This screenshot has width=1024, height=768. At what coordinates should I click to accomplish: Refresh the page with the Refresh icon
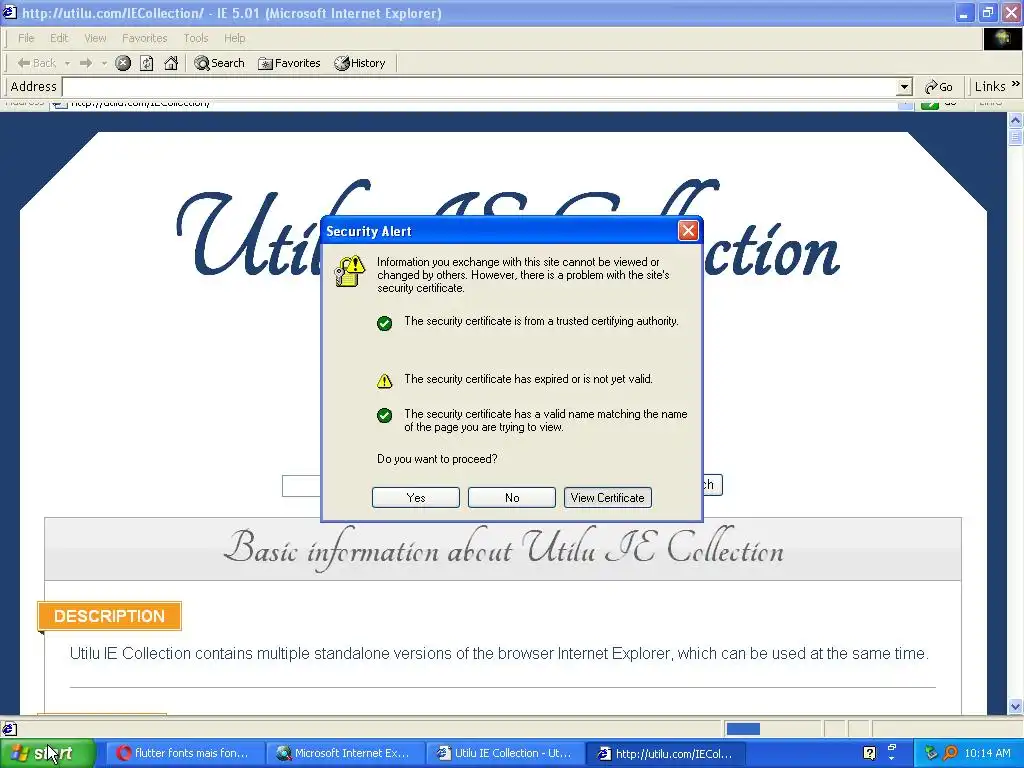pyautogui.click(x=147, y=63)
